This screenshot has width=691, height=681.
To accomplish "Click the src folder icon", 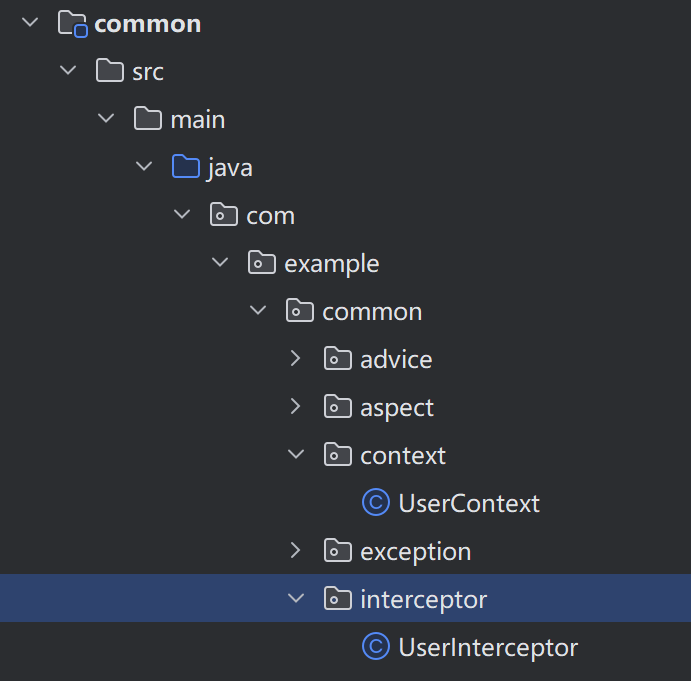I will 109,71.
